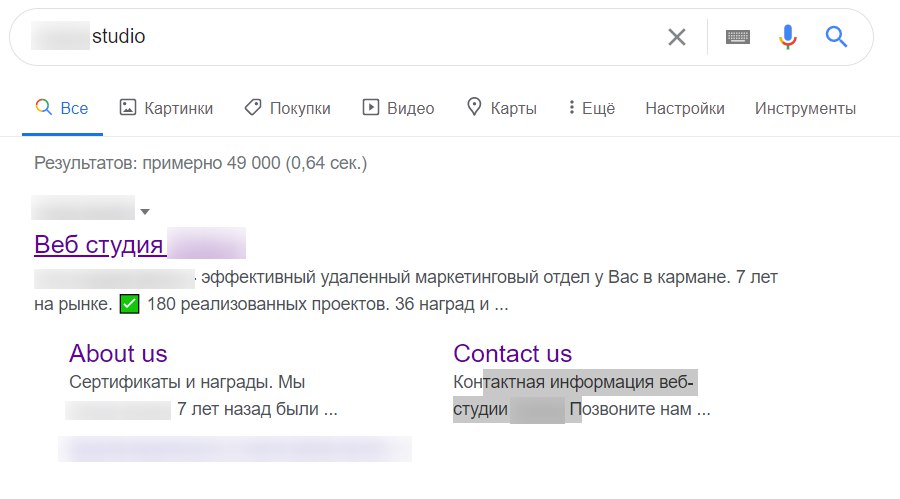This screenshot has width=900, height=499.
Task: Run search with the magnifying glass icon
Action: coord(836,37)
